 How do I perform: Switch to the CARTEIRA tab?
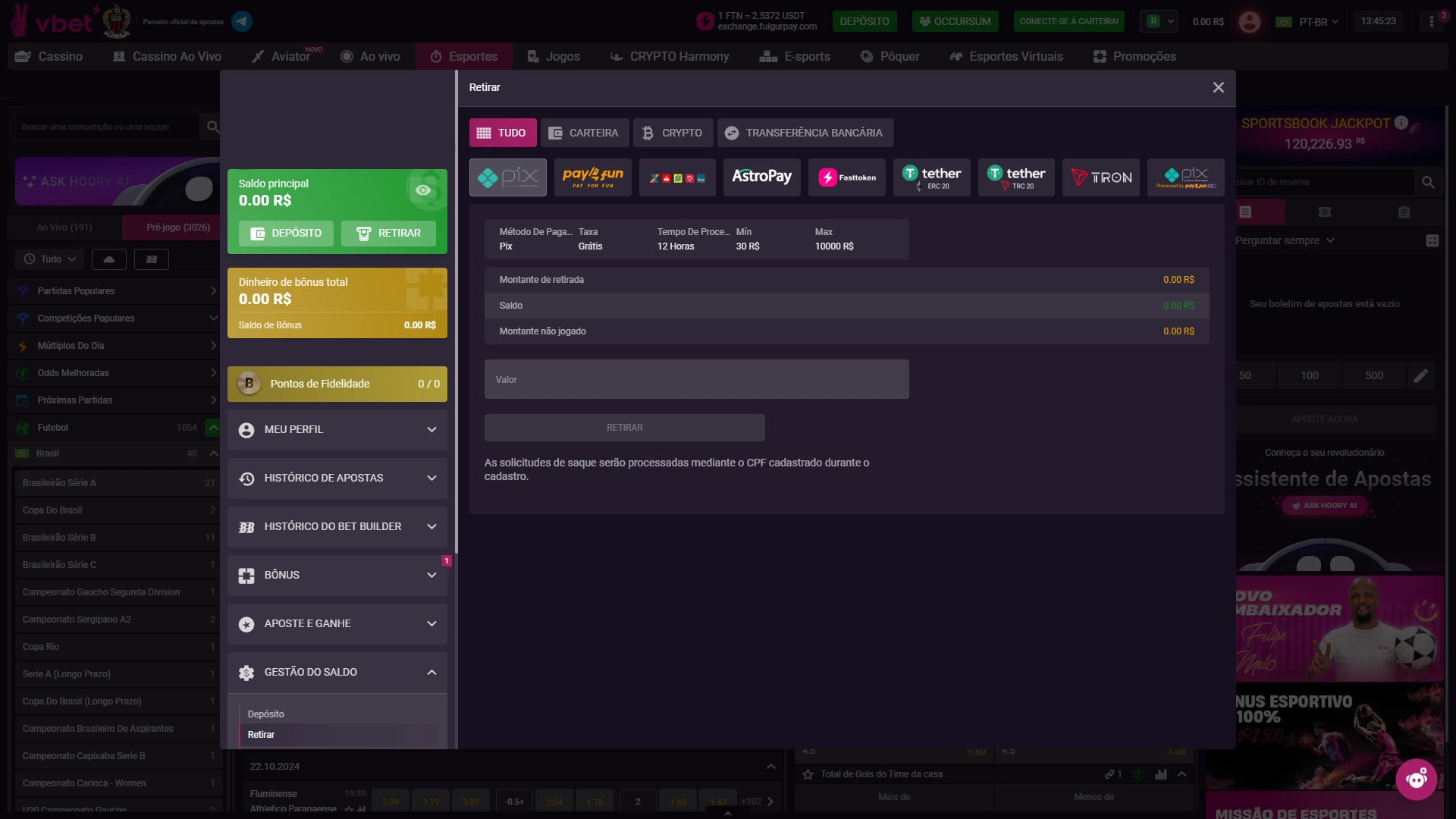click(585, 133)
